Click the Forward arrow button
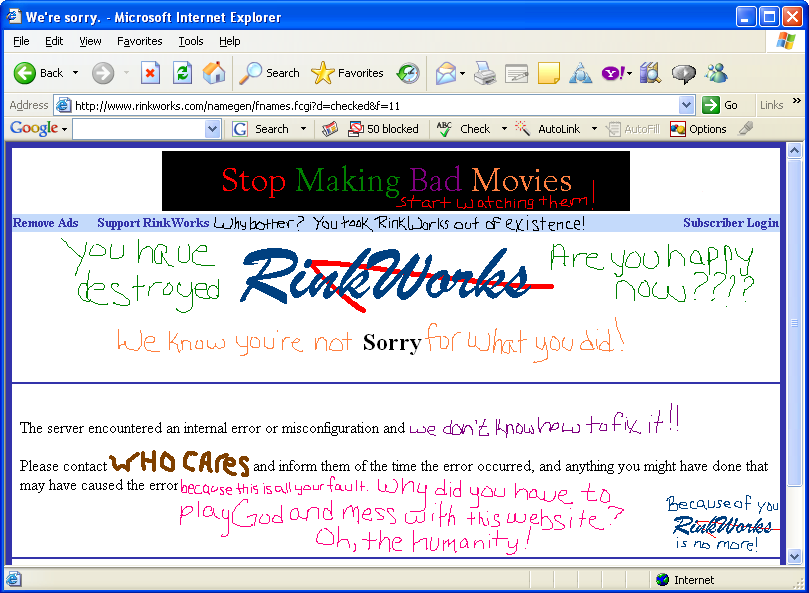The height and width of the screenshot is (593, 809). (x=103, y=73)
